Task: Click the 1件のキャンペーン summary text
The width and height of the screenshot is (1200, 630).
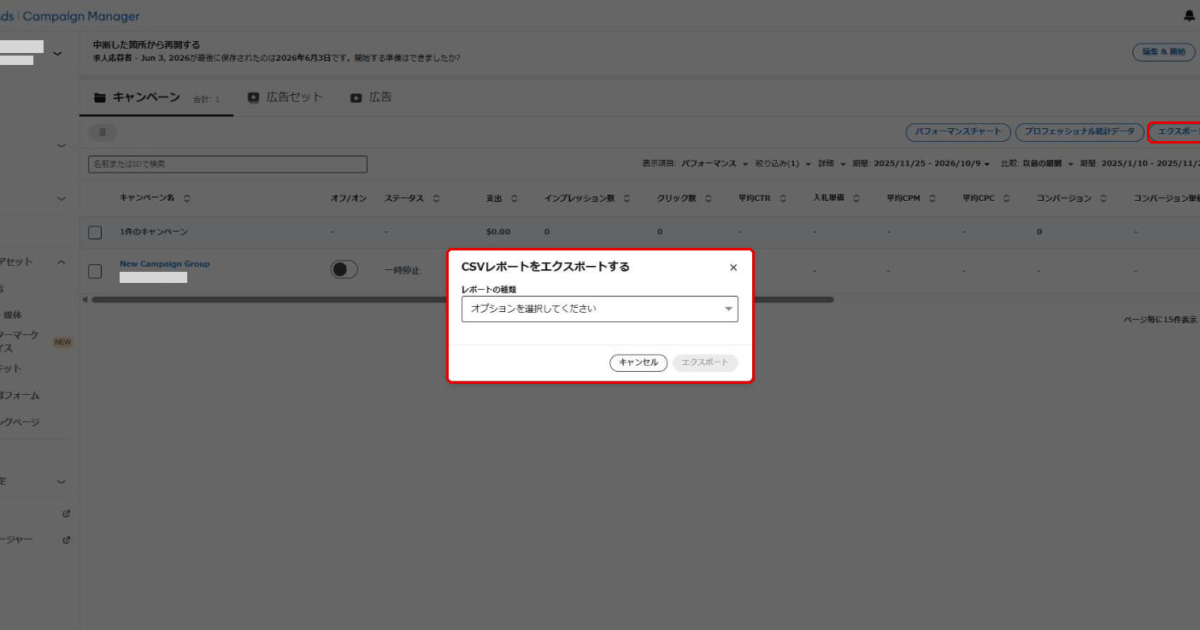Action: 154,232
